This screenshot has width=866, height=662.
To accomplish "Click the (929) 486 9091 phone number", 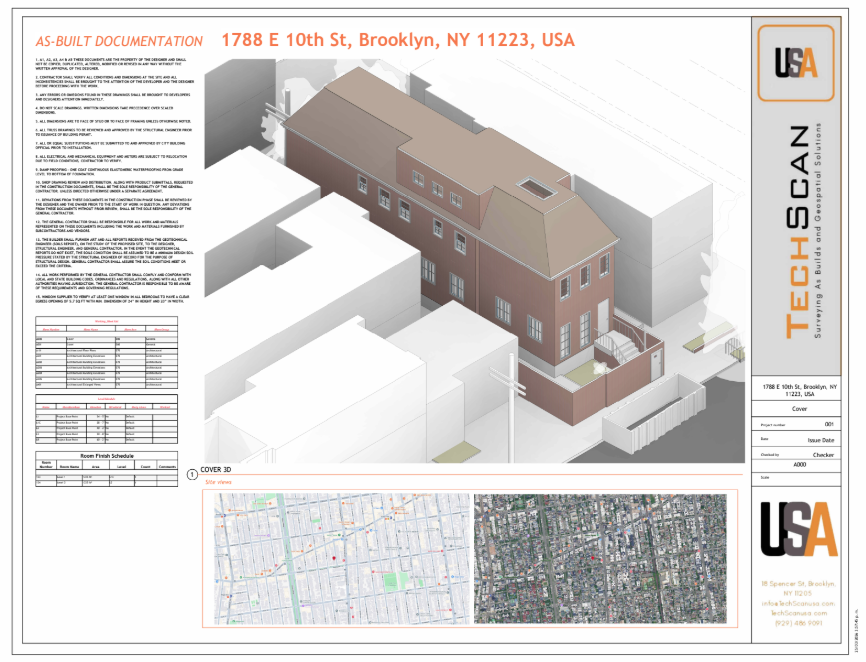I will 797,624.
